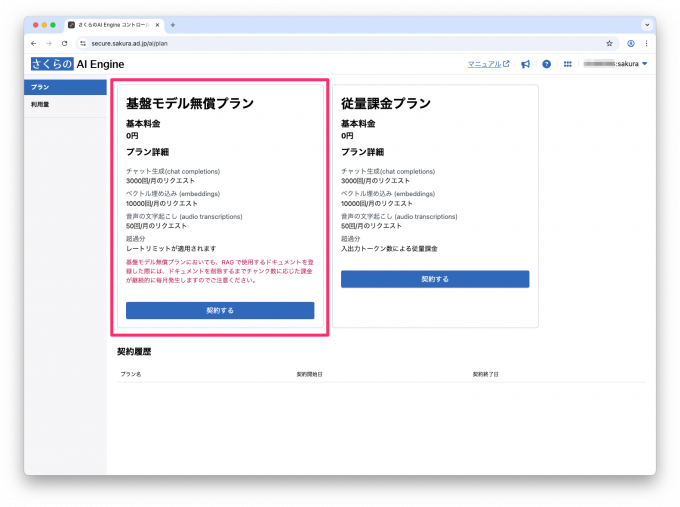Click the さくらの AI Engine logo

click(78, 64)
